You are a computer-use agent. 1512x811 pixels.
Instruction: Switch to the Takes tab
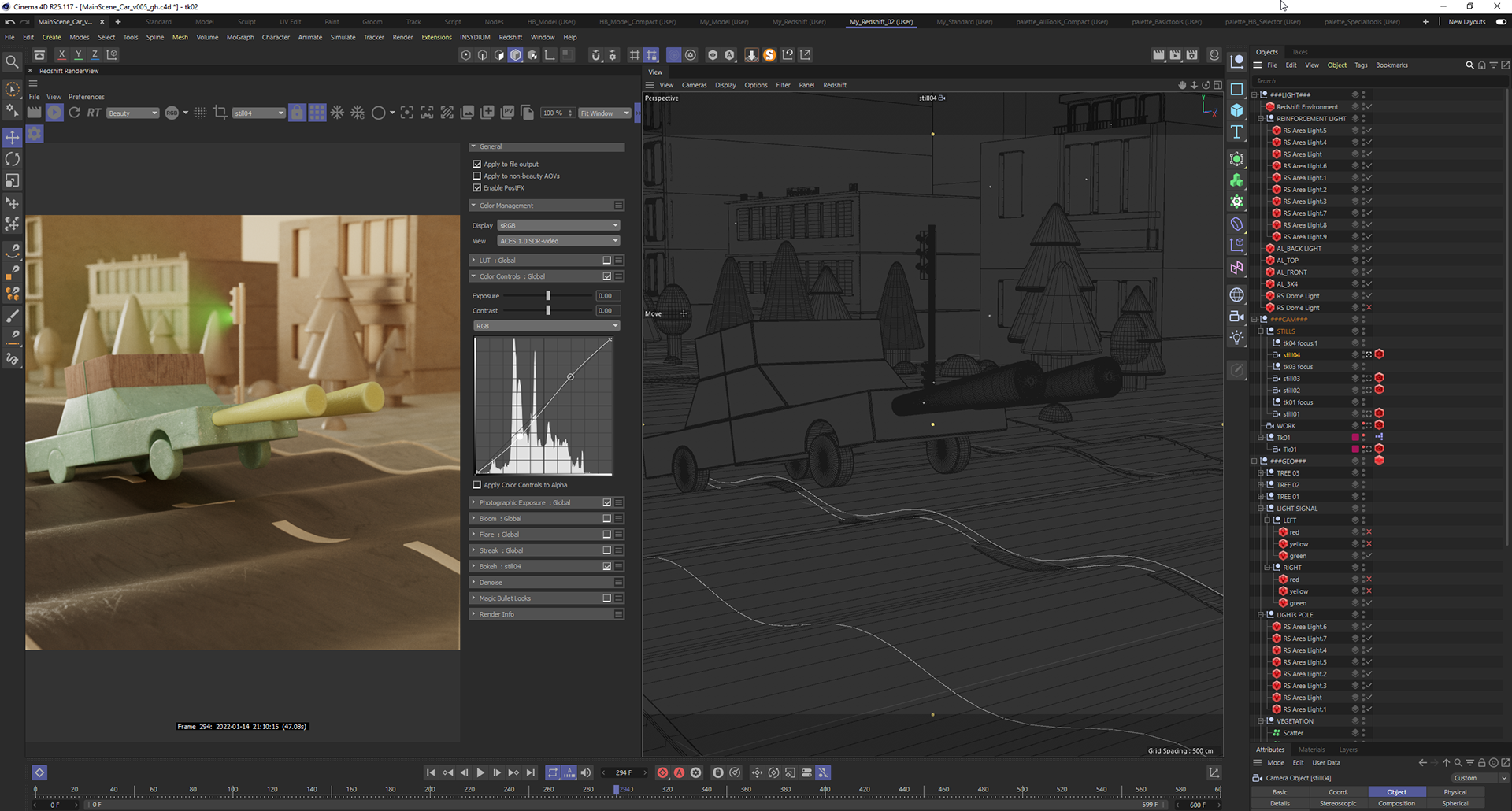click(1299, 52)
